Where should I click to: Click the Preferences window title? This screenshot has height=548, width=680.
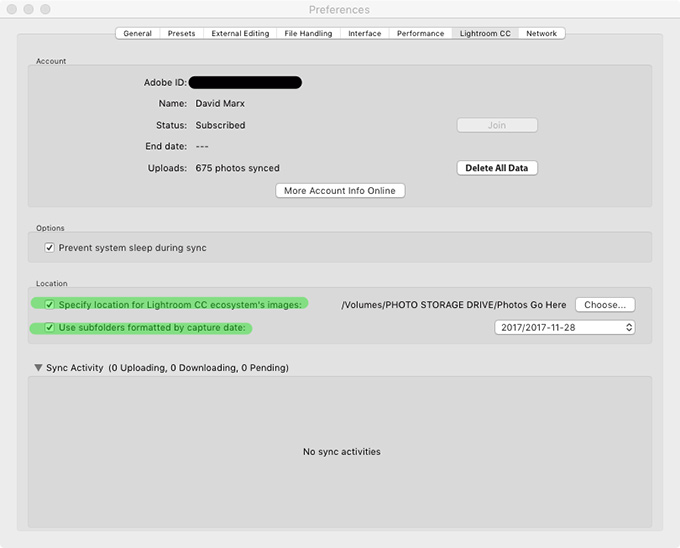(339, 10)
